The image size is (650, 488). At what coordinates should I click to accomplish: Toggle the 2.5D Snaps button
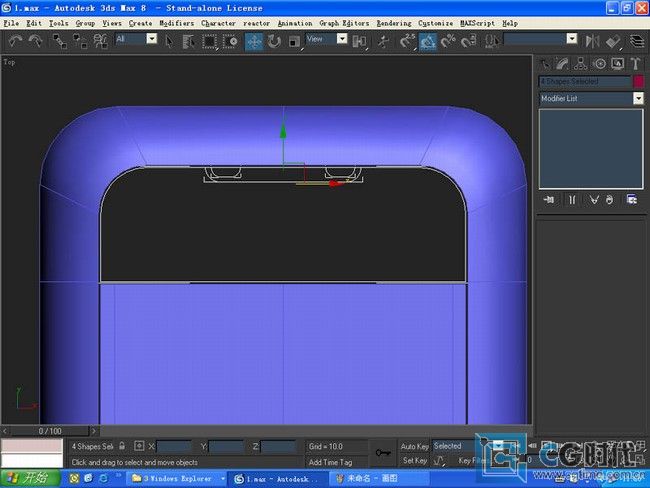point(407,41)
